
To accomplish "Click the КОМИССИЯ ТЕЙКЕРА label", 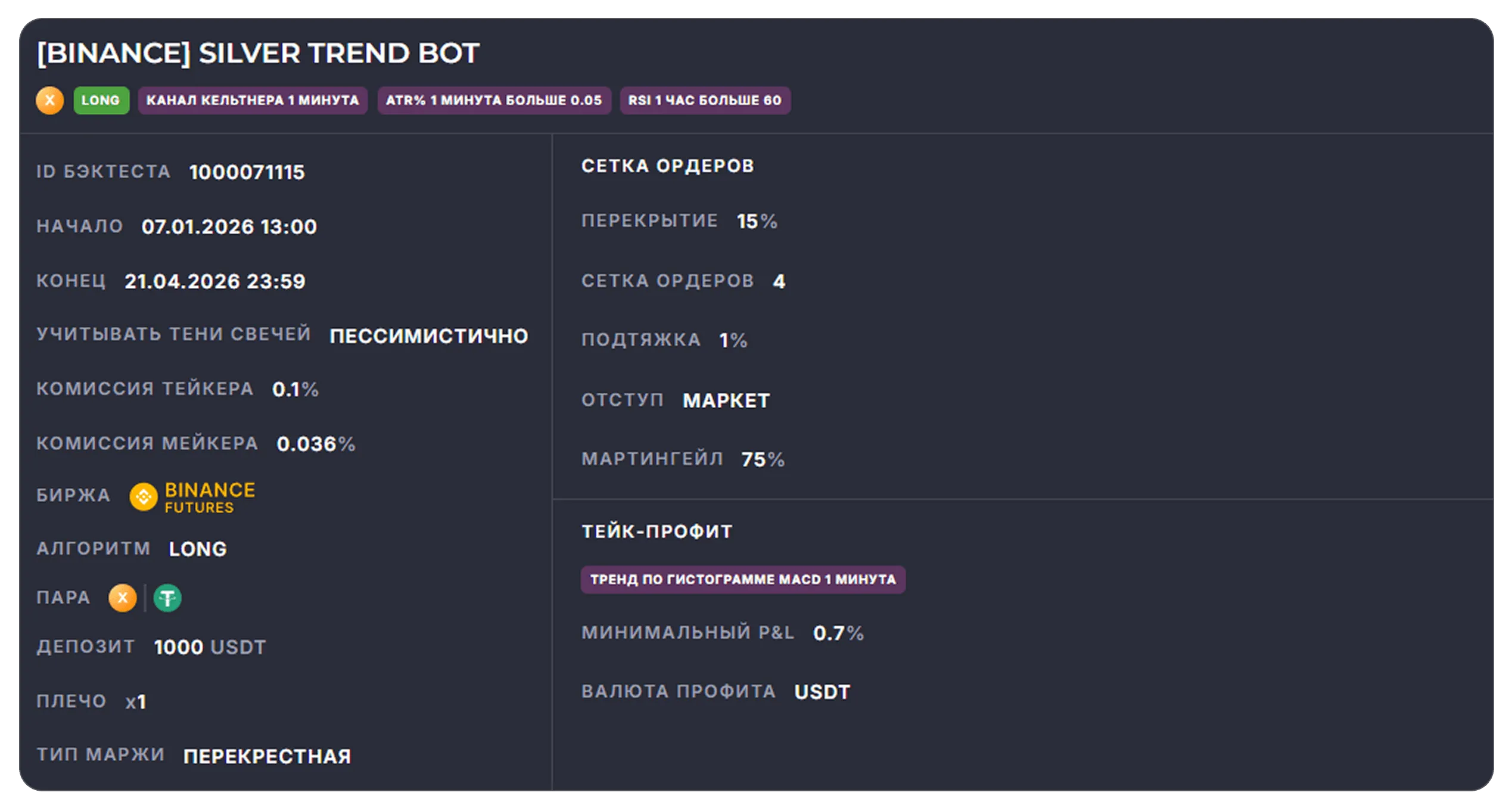I will (145, 389).
